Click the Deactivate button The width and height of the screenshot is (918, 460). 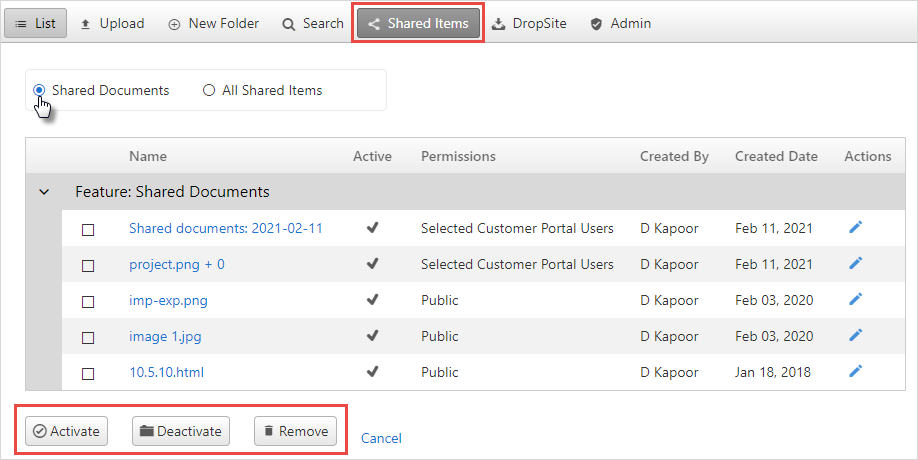pos(181,431)
